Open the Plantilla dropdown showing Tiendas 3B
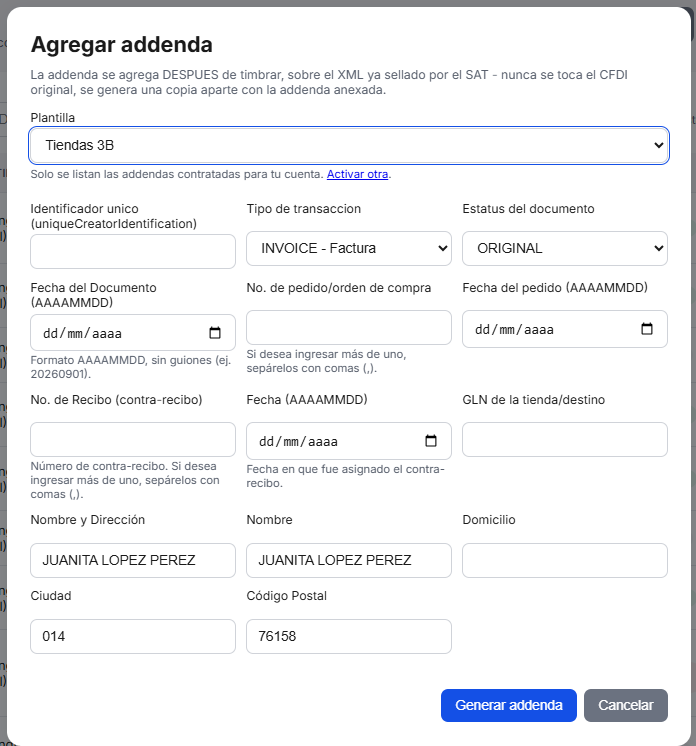This screenshot has height=746, width=696. coord(349,145)
